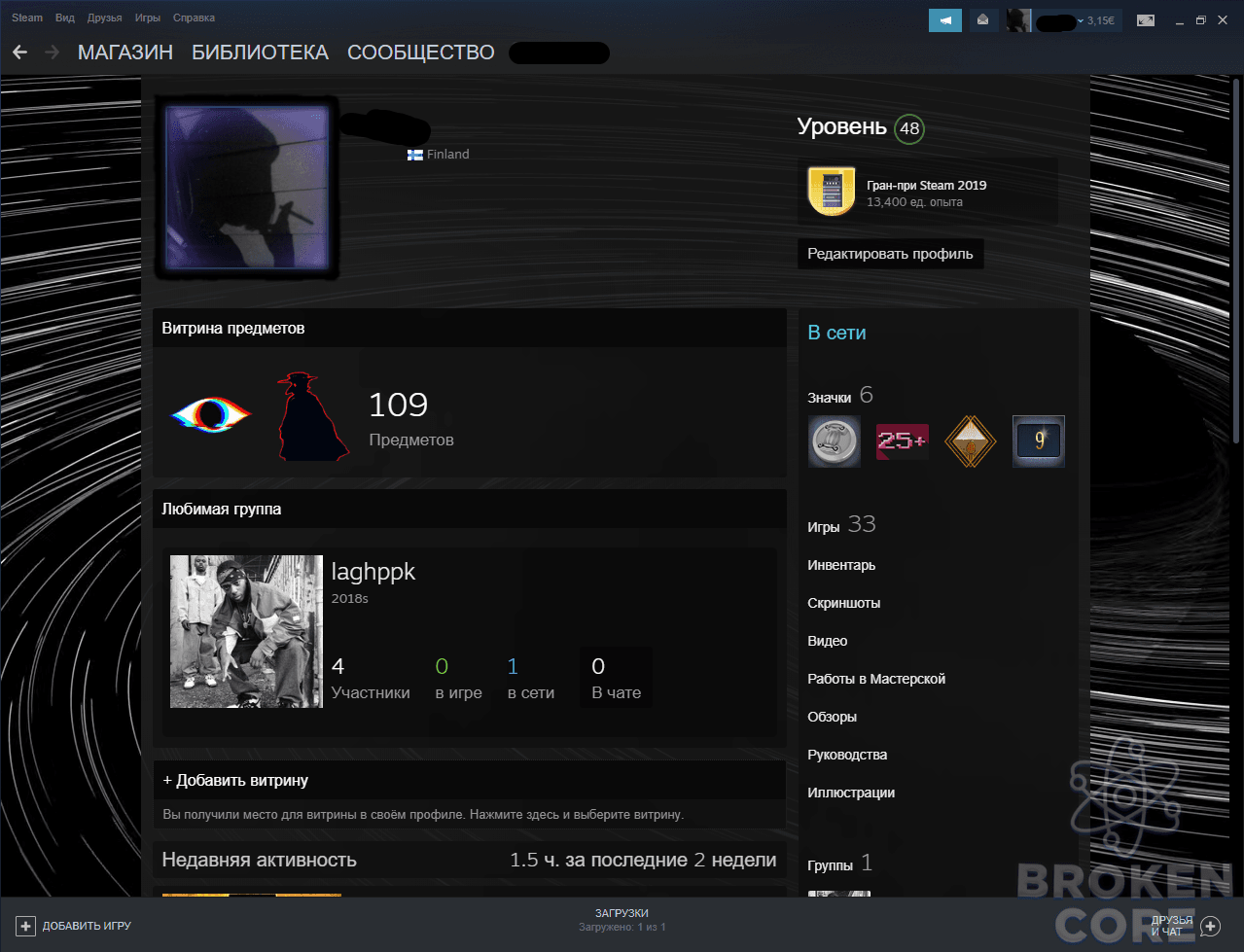The image size is (1244, 952).
Task: Switch to Big Picture mode icon
Action: [x=1146, y=20]
